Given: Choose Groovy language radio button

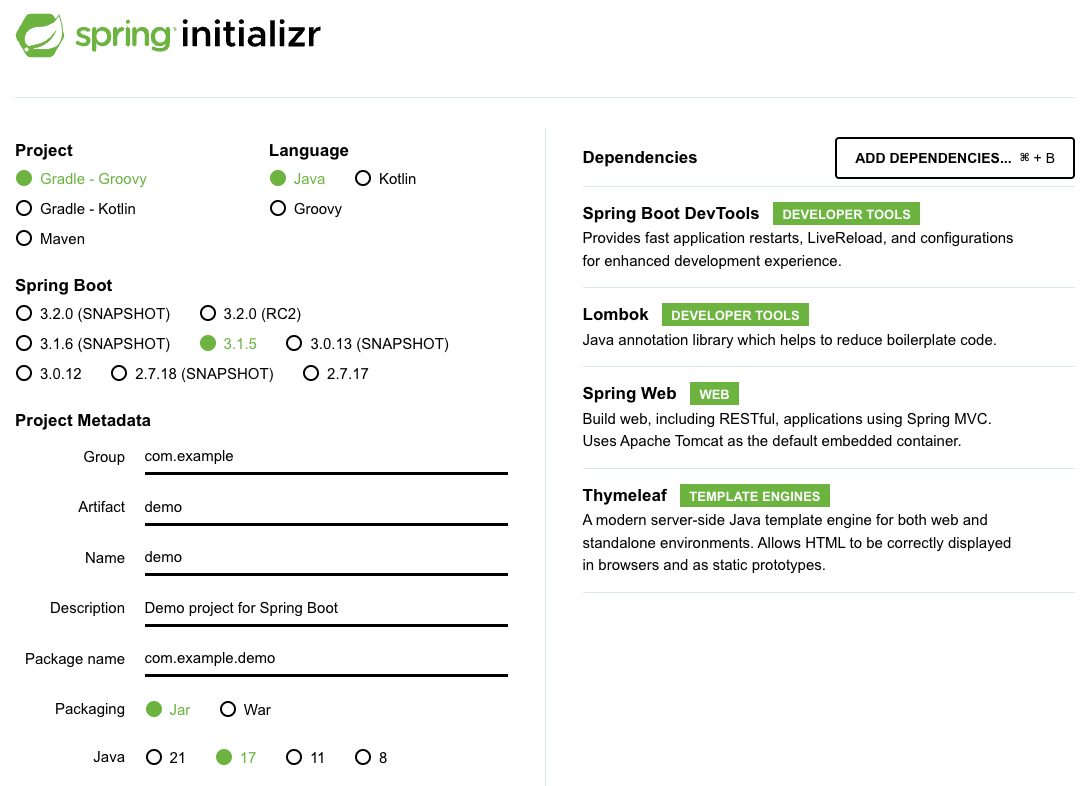Looking at the screenshot, I should pos(305,208).
